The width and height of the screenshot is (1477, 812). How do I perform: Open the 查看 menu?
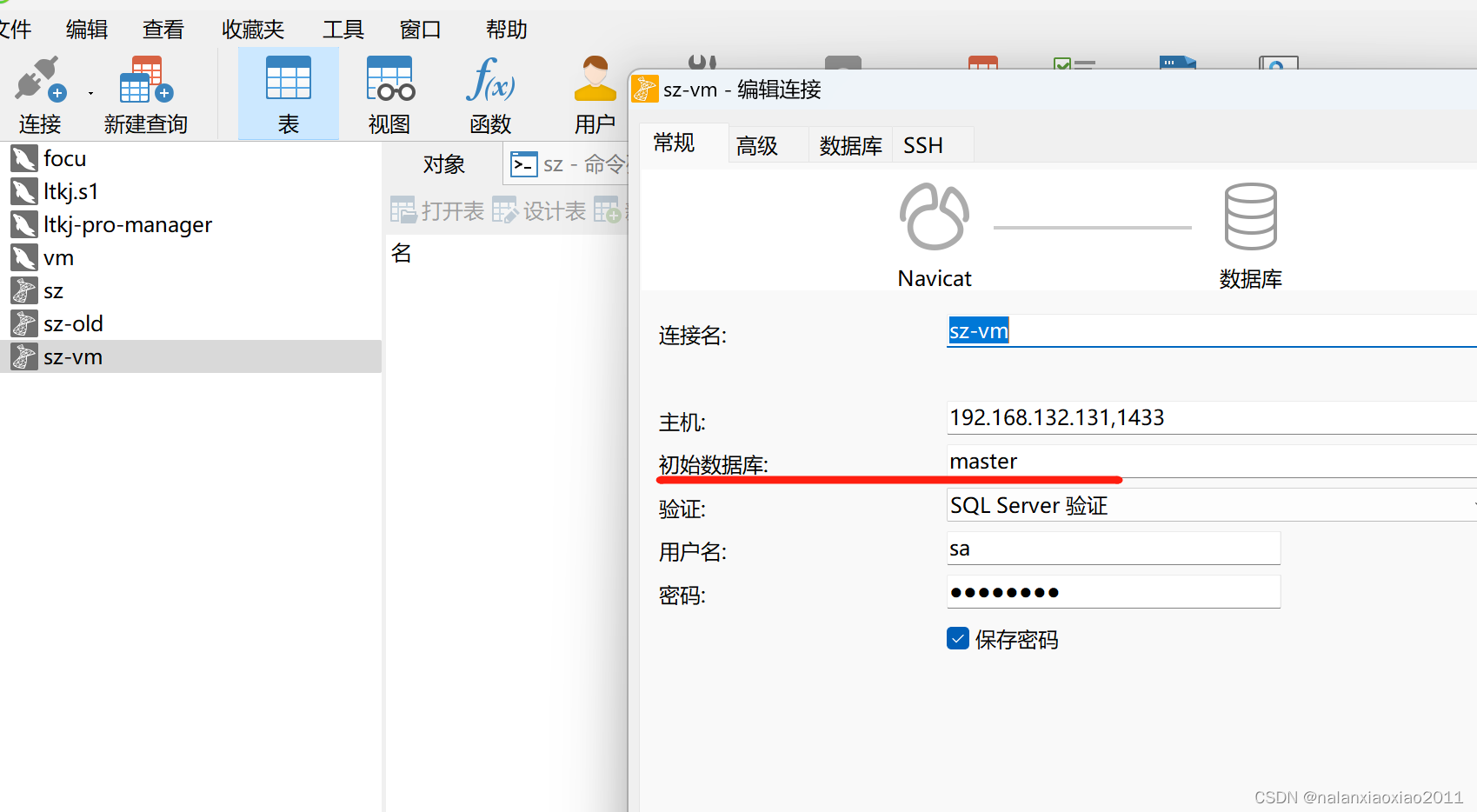point(163,30)
